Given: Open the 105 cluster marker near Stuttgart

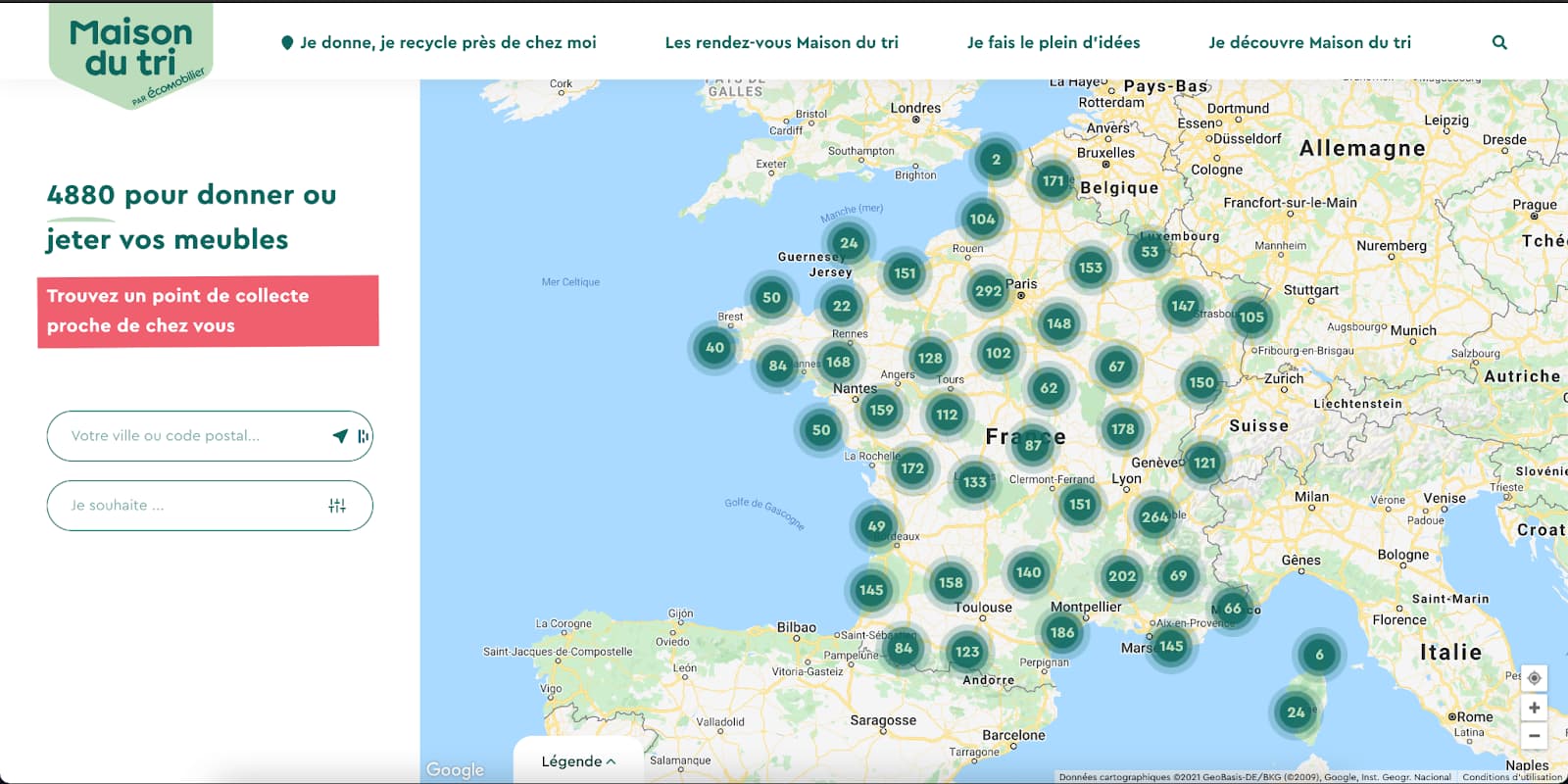Looking at the screenshot, I should pyautogui.click(x=1251, y=318).
